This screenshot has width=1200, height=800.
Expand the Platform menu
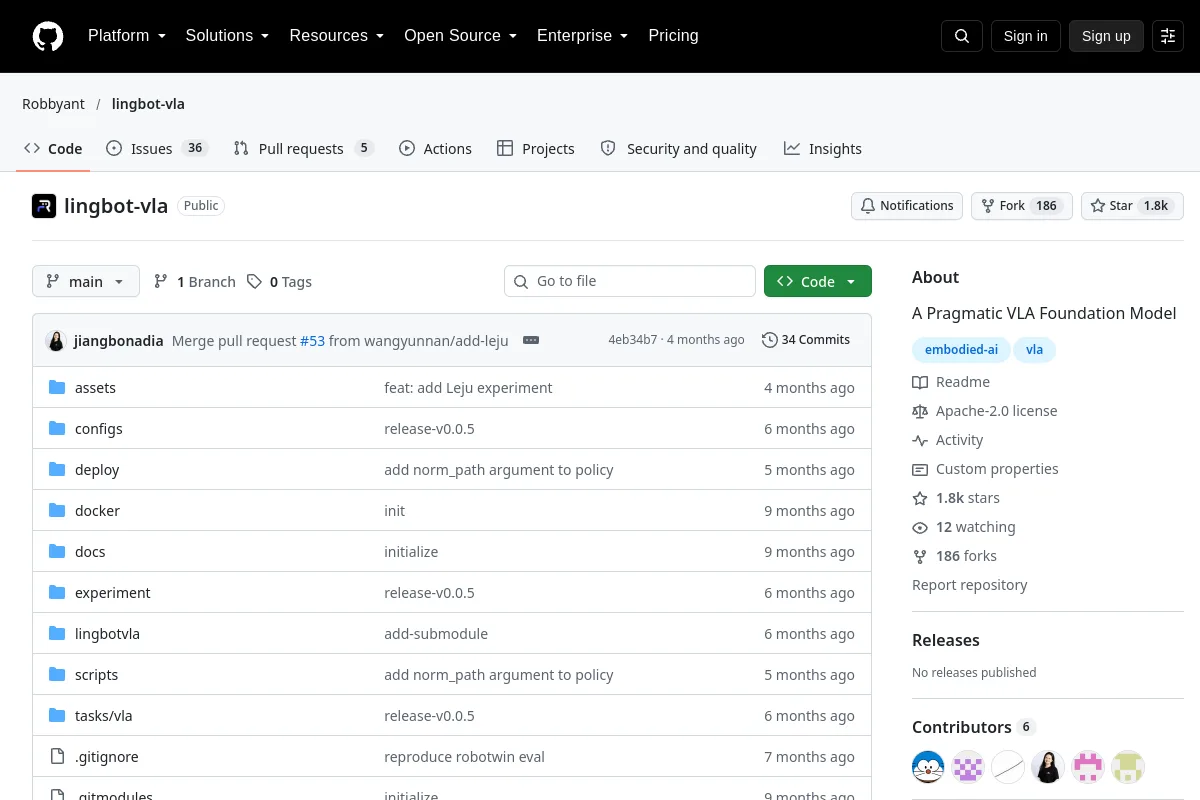127,36
